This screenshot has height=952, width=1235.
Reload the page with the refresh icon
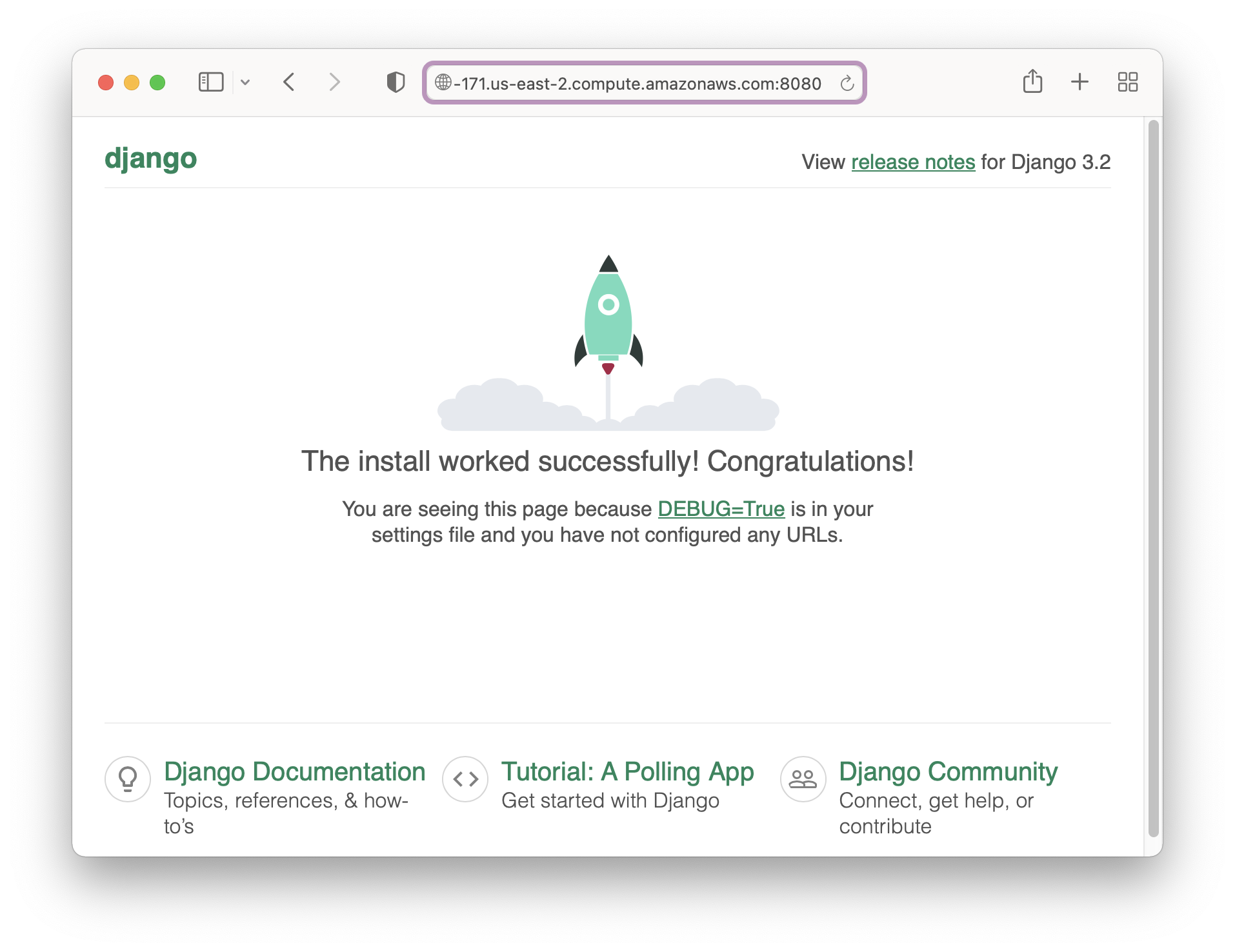(847, 83)
